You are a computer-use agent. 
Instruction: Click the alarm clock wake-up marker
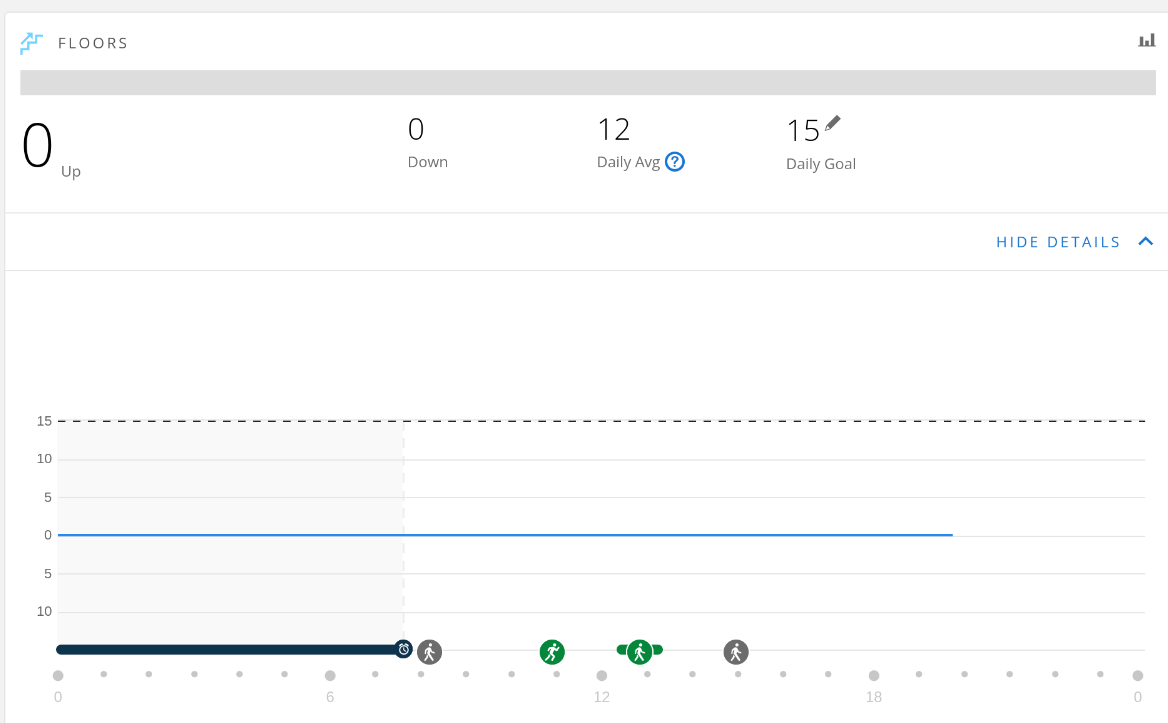404,649
